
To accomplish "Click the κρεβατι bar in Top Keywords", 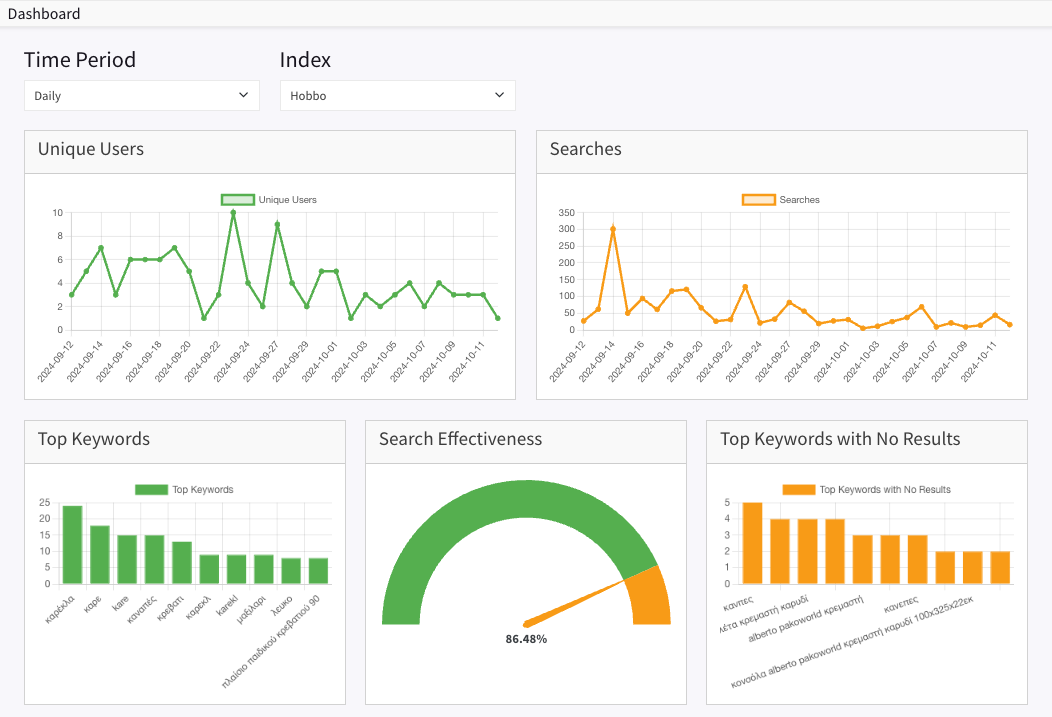I will 182,563.
